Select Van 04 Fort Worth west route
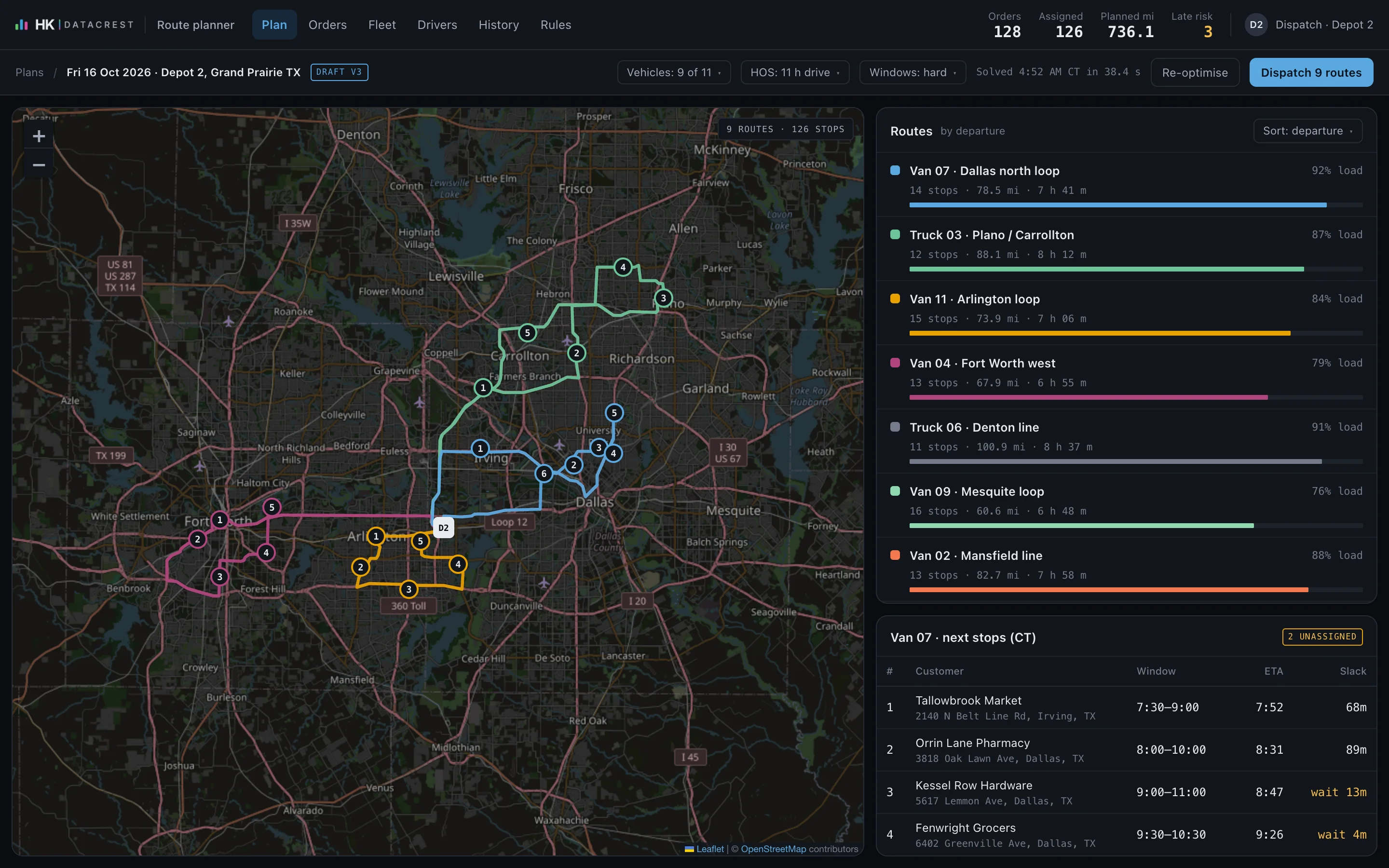 click(1126, 377)
